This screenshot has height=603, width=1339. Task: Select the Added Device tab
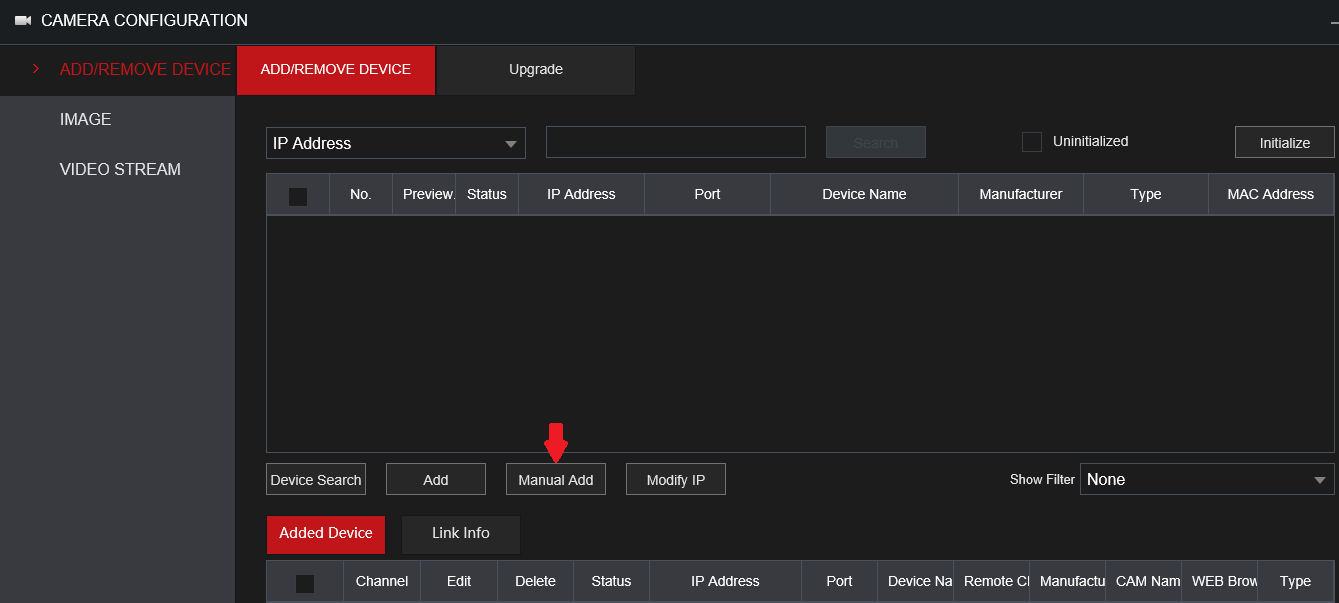point(325,534)
